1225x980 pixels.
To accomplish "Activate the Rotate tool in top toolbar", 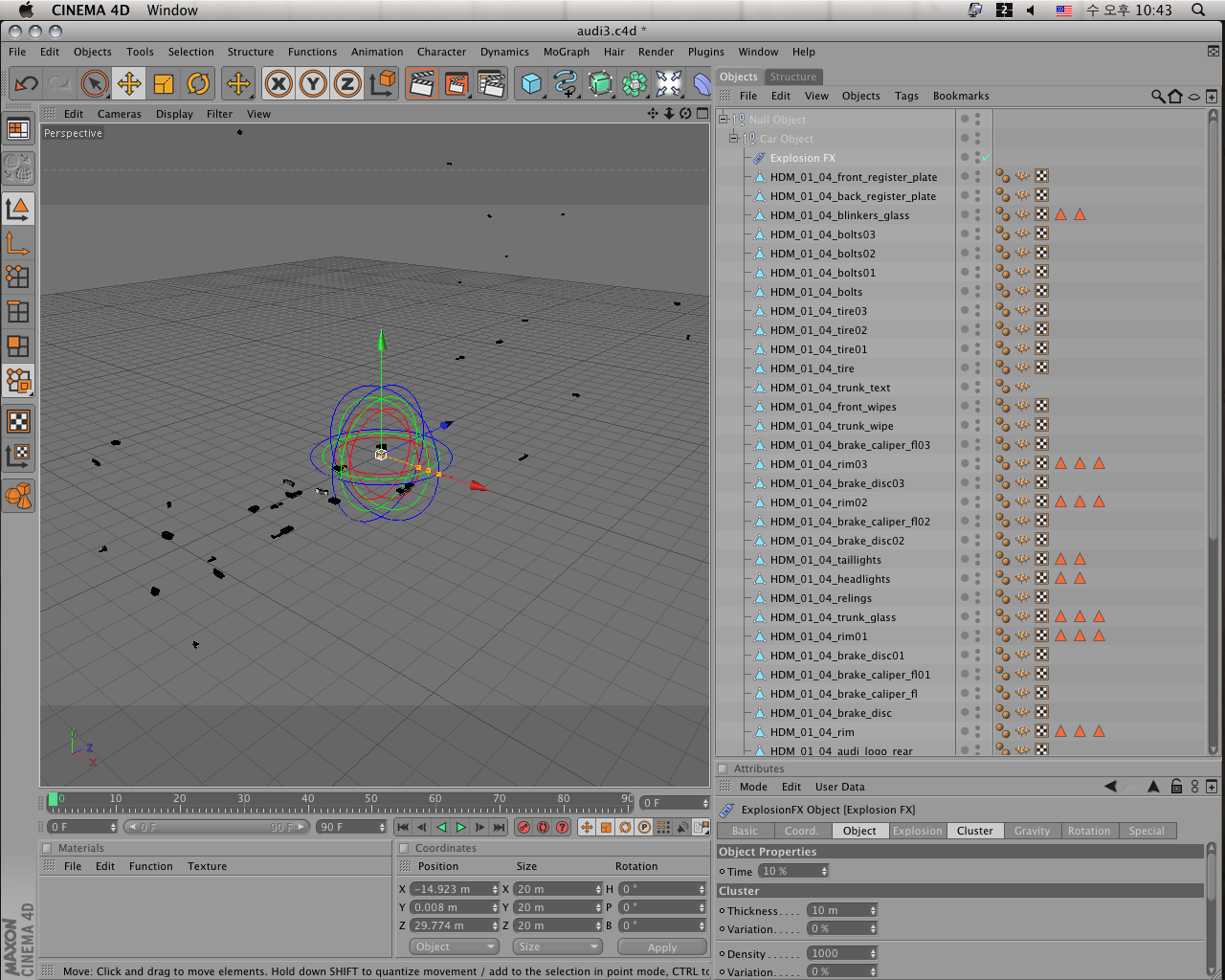I will (x=198, y=84).
